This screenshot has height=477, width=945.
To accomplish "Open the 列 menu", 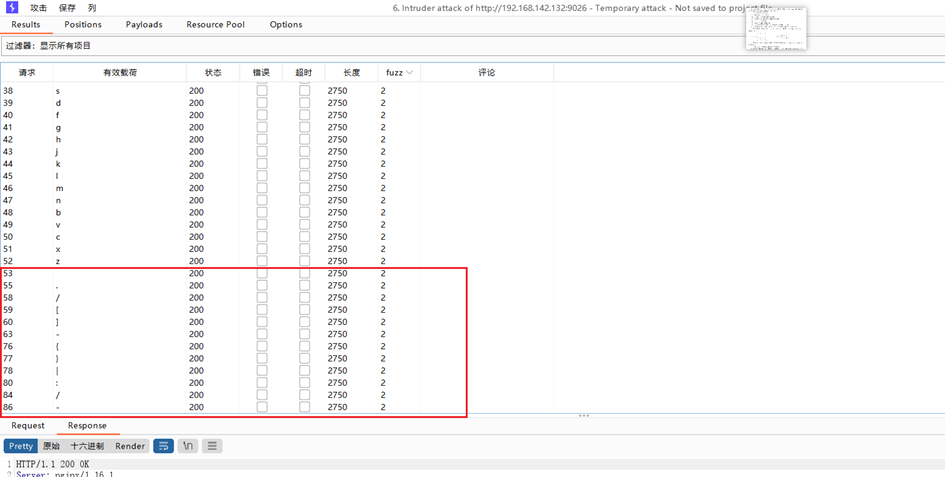I will click(x=92, y=8).
